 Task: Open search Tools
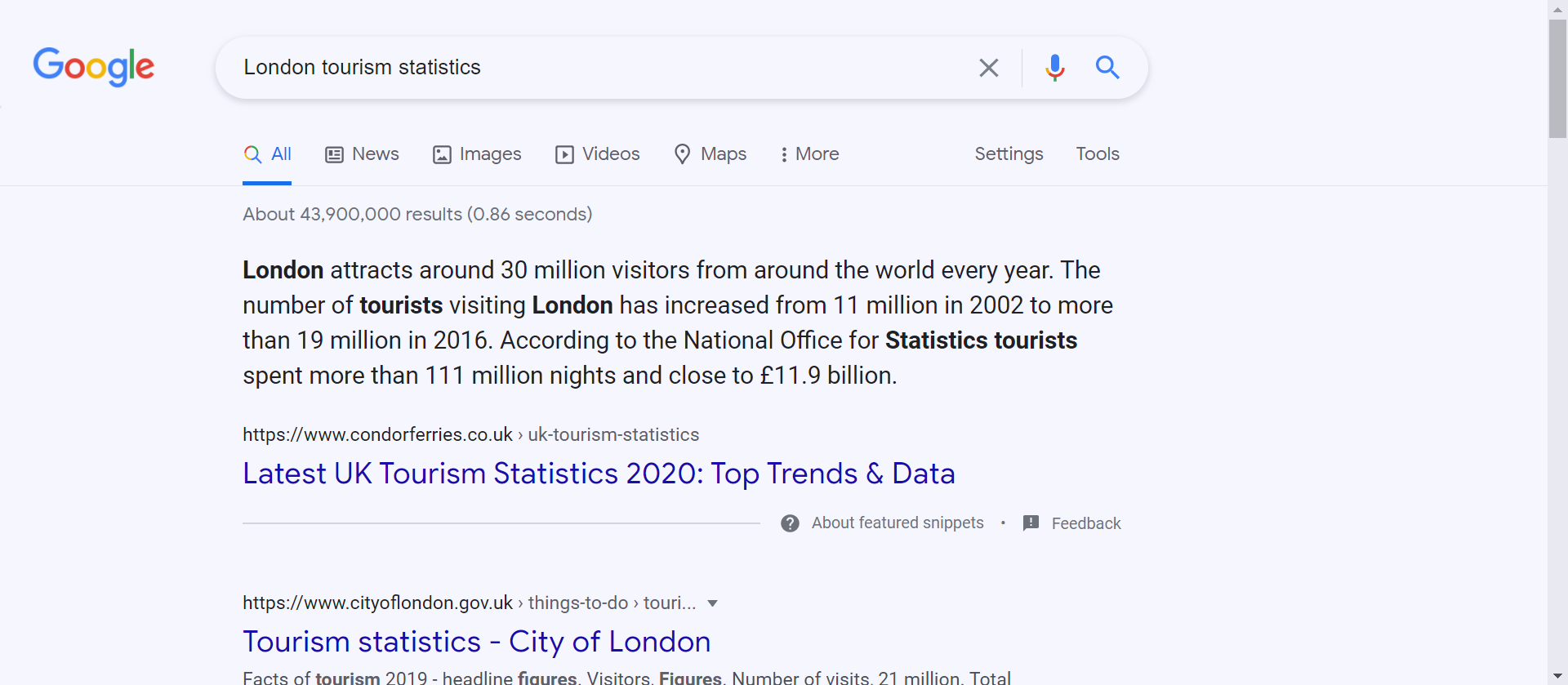[x=1097, y=154]
